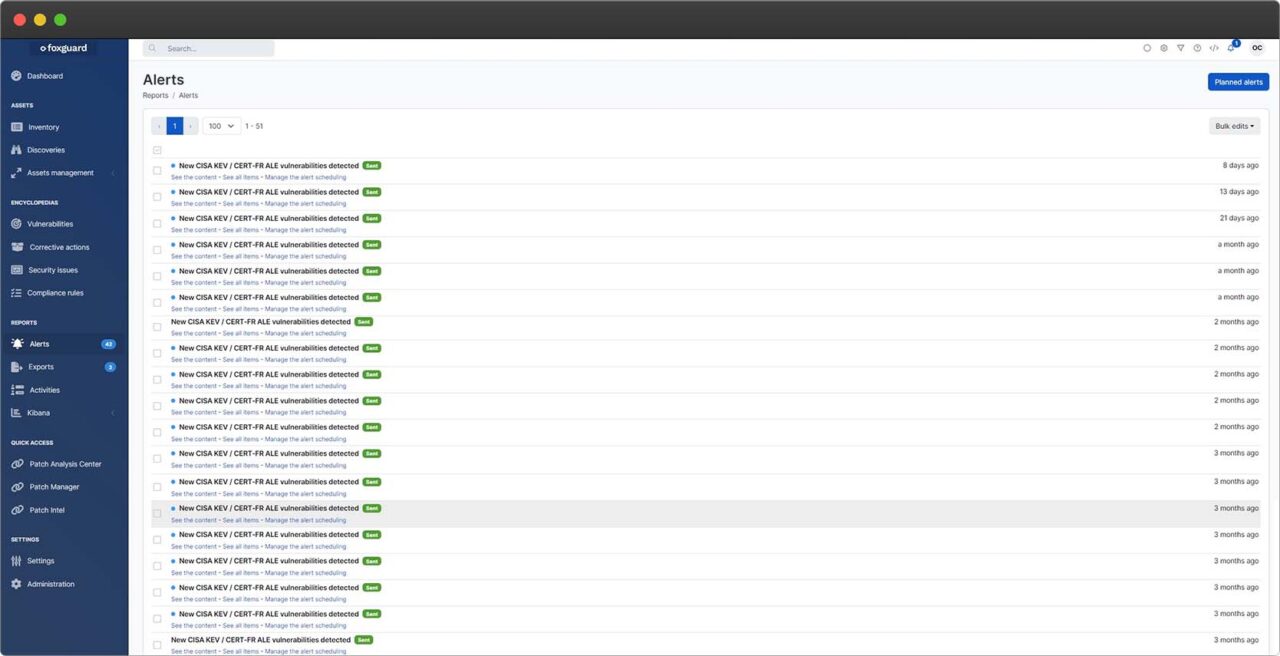1280x656 pixels.
Task: Open the 100 per page dropdown
Action: pyautogui.click(x=222, y=126)
